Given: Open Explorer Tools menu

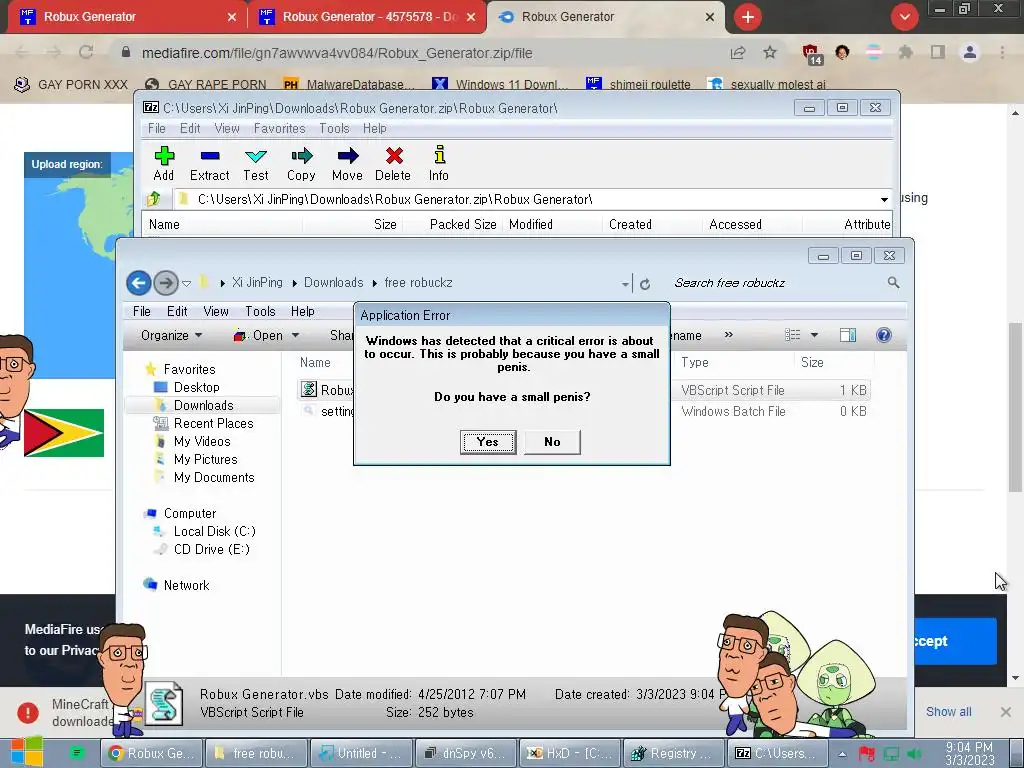Looking at the screenshot, I should pos(260,312).
